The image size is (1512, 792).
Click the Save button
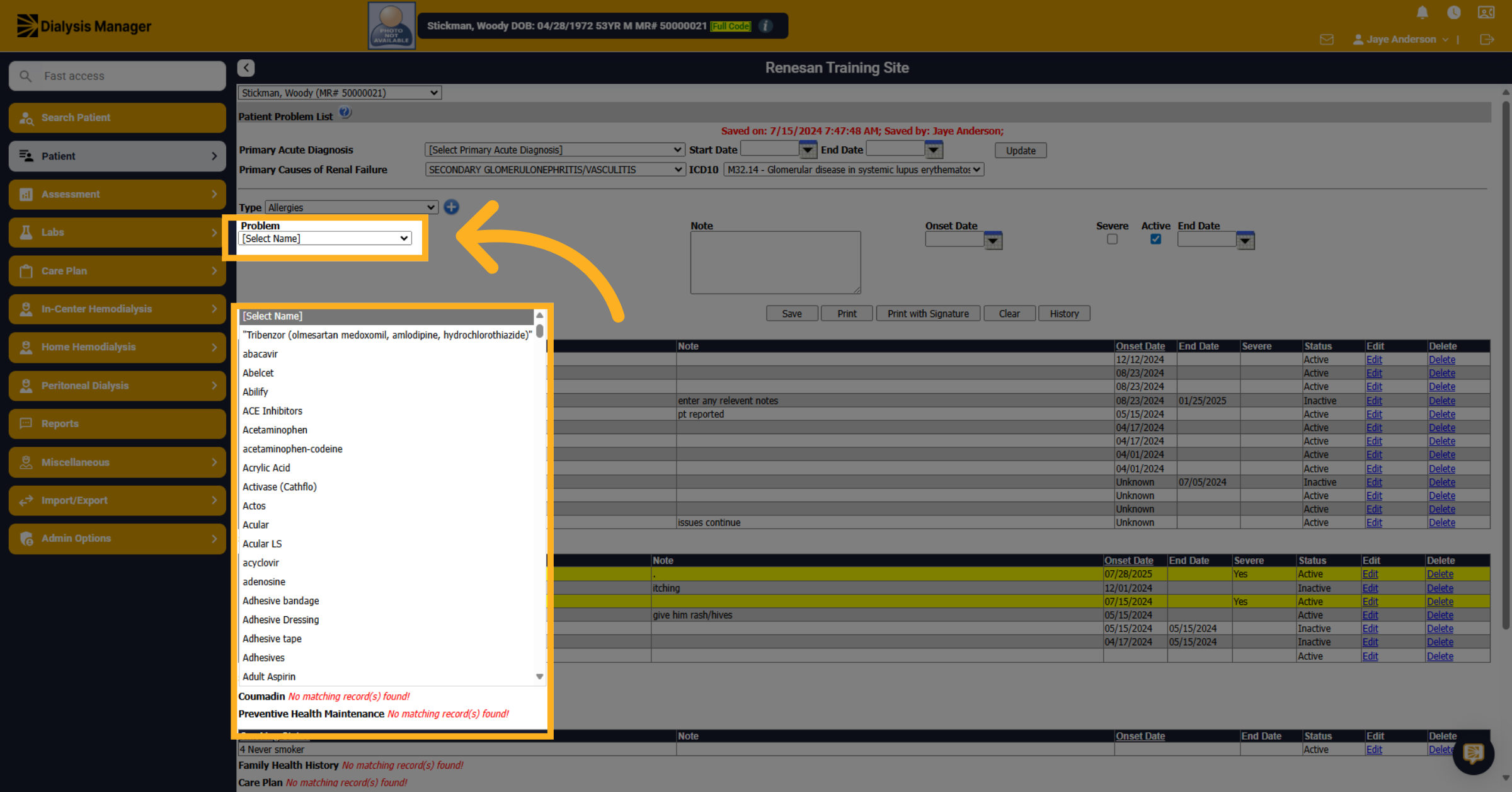pos(792,314)
